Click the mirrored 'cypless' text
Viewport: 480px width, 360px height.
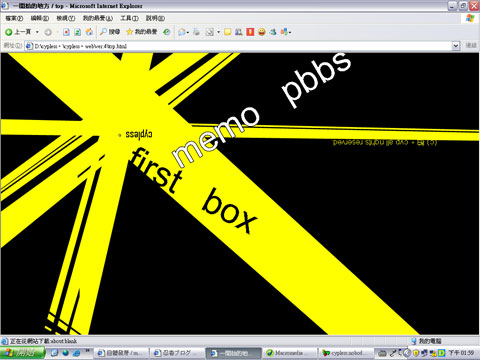pos(139,134)
